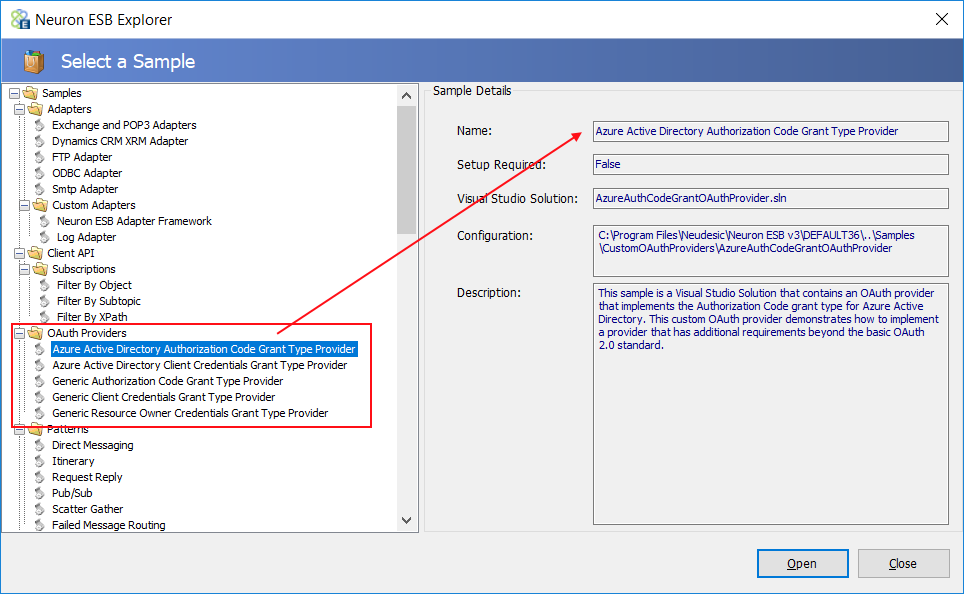Click the Scatter Gather sample icon

click(40, 509)
